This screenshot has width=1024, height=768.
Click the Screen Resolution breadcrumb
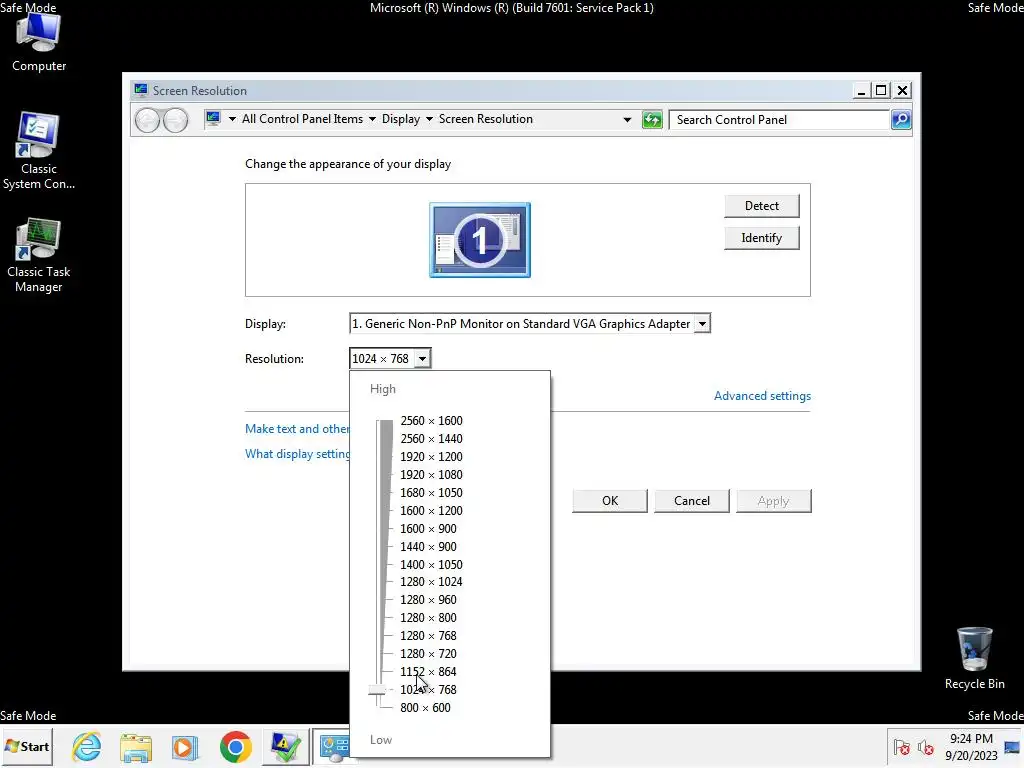tap(485, 119)
